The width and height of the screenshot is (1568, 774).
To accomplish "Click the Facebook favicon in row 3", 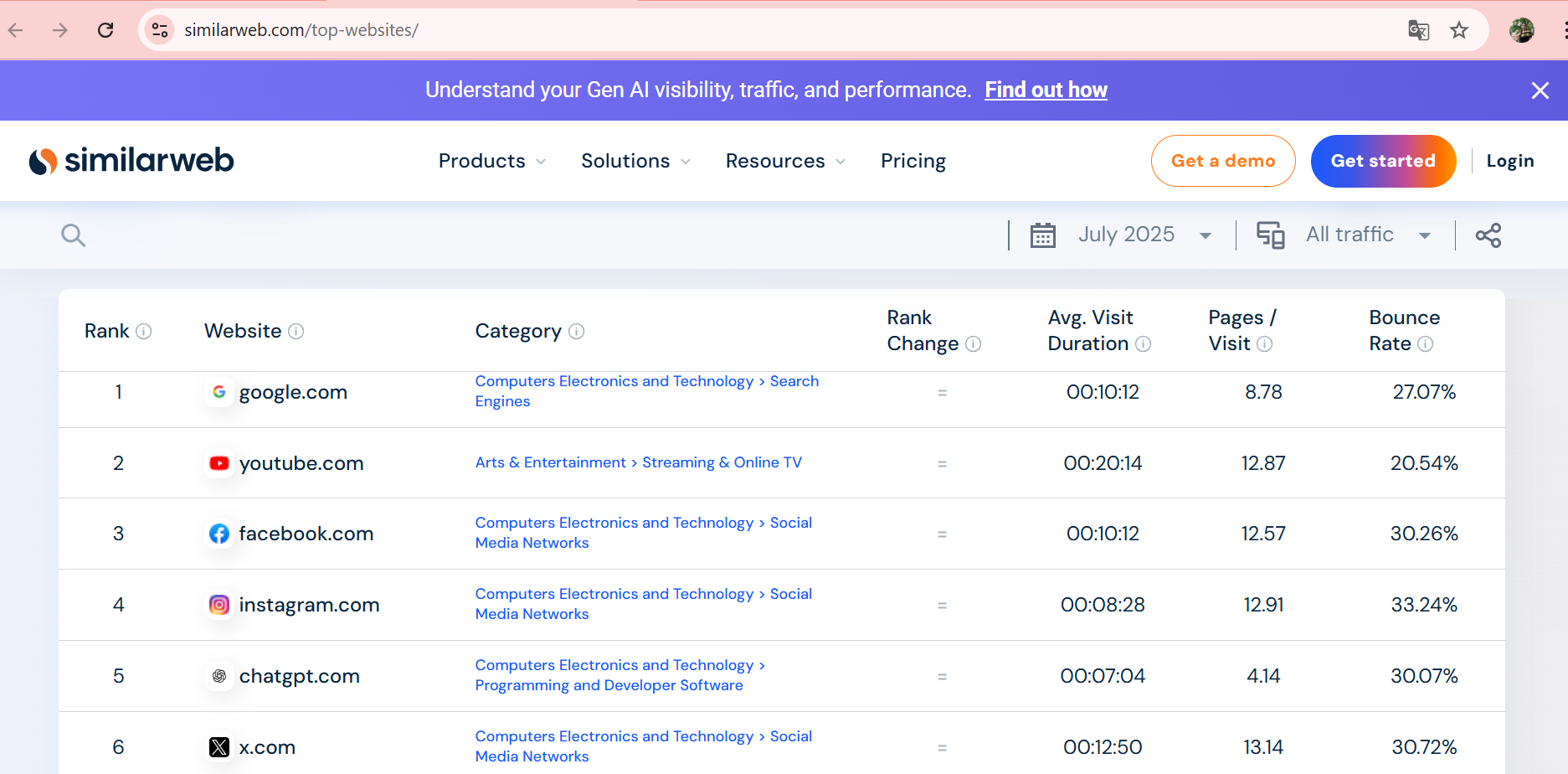I will click(x=219, y=534).
